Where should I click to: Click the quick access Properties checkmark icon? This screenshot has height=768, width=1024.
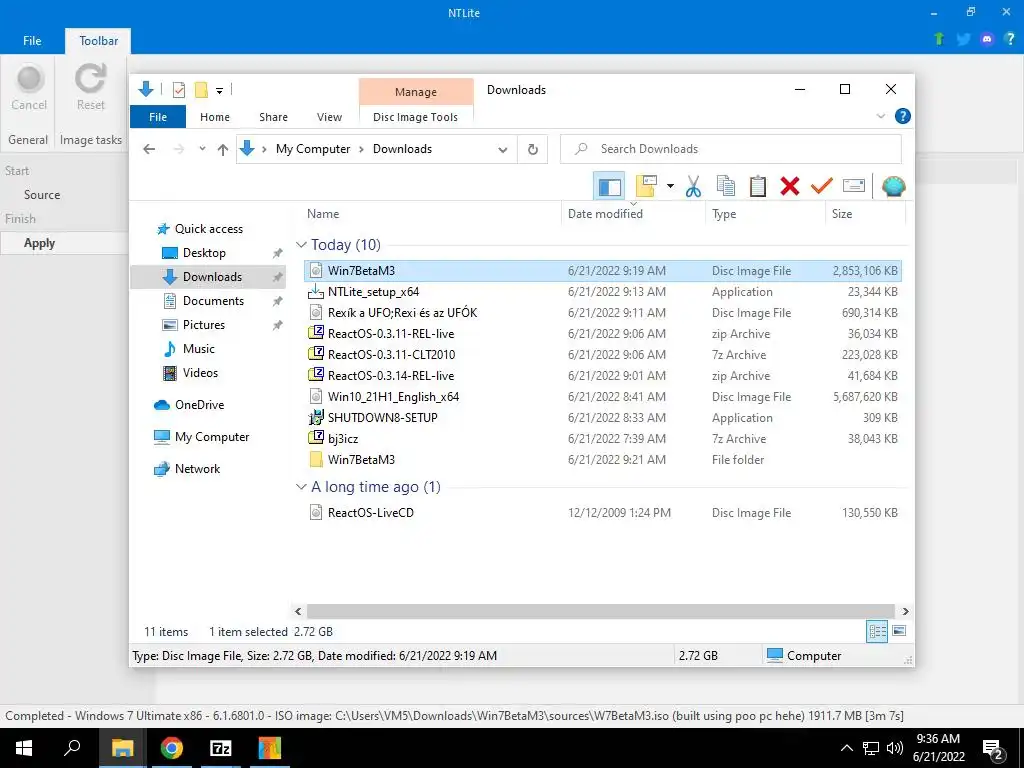click(179, 90)
